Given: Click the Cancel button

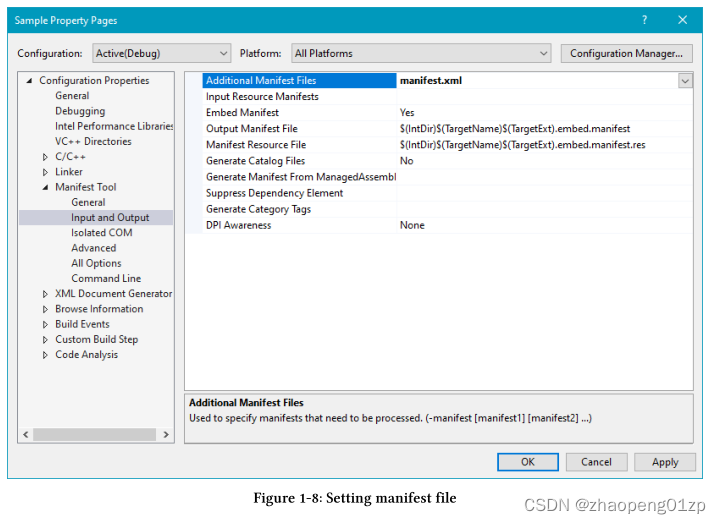Looking at the screenshot, I should click(596, 462).
